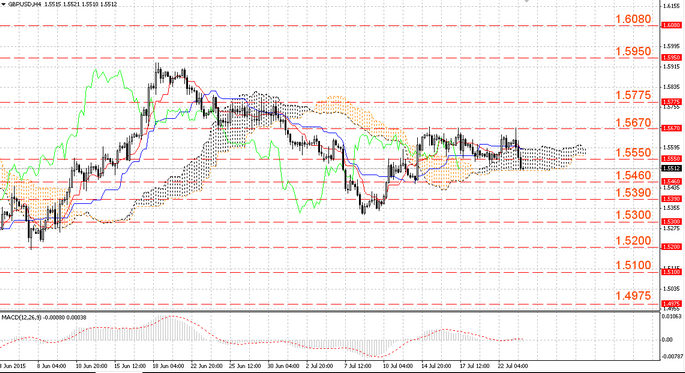Click the divider bar above MACD window
685x373 pixels.
coord(329,311)
